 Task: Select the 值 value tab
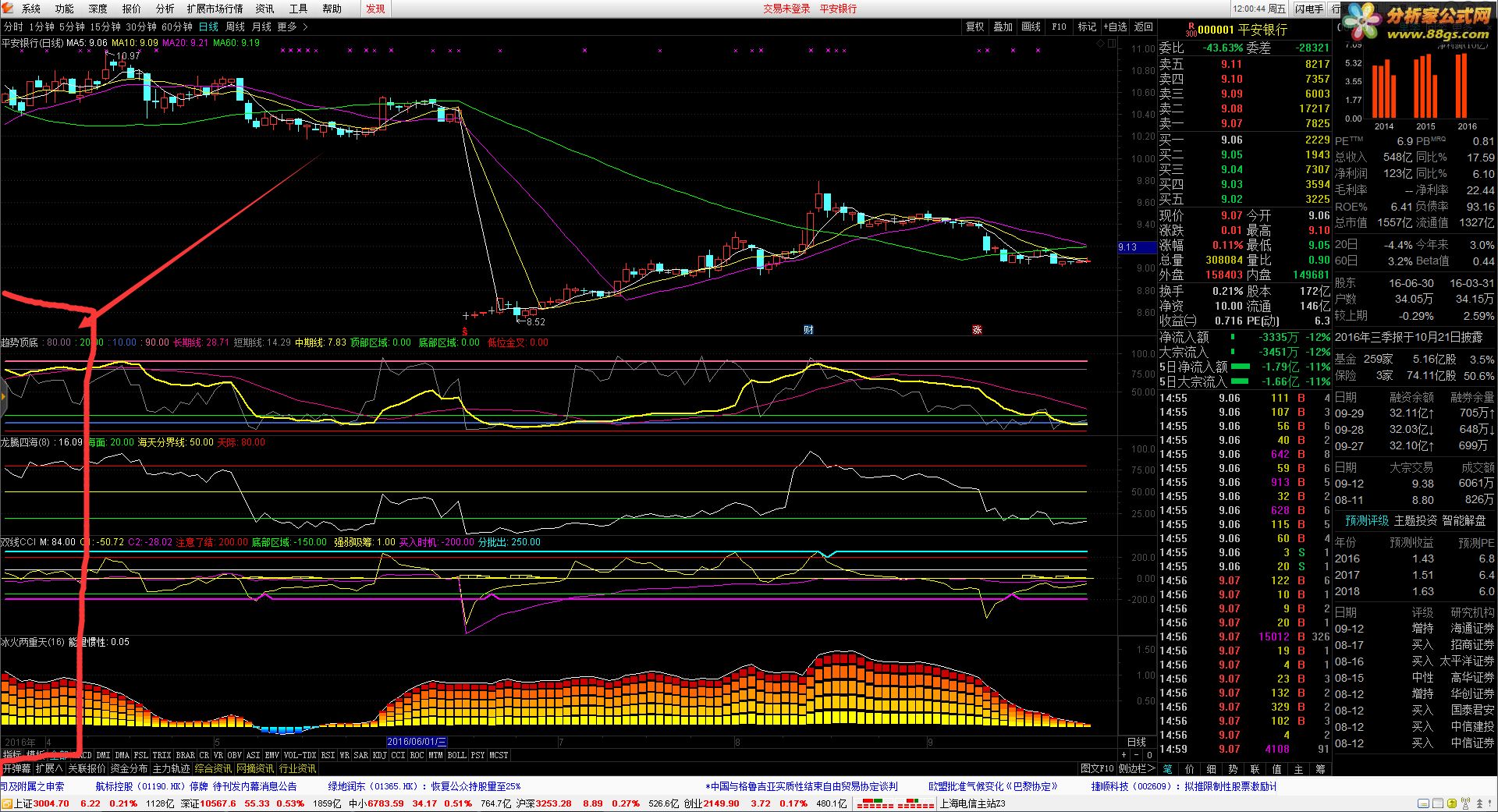[x=1277, y=768]
